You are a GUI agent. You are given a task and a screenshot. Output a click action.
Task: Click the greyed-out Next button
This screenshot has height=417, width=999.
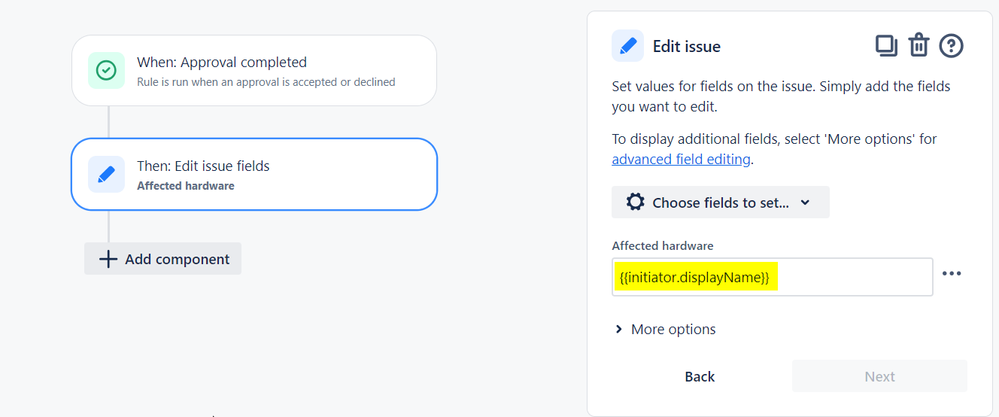[x=879, y=376]
